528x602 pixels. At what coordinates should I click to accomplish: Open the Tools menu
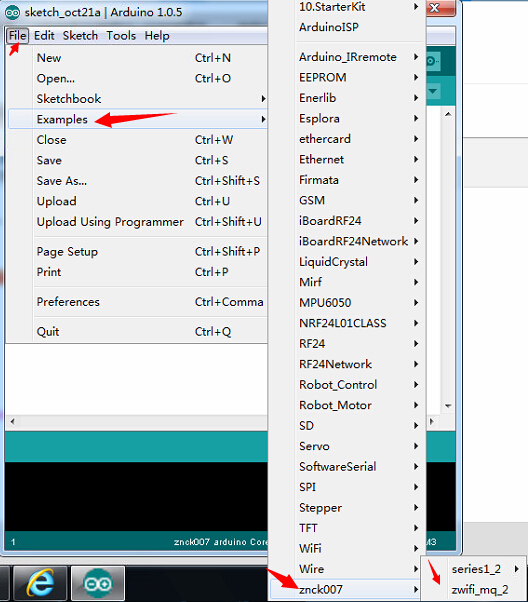121,36
